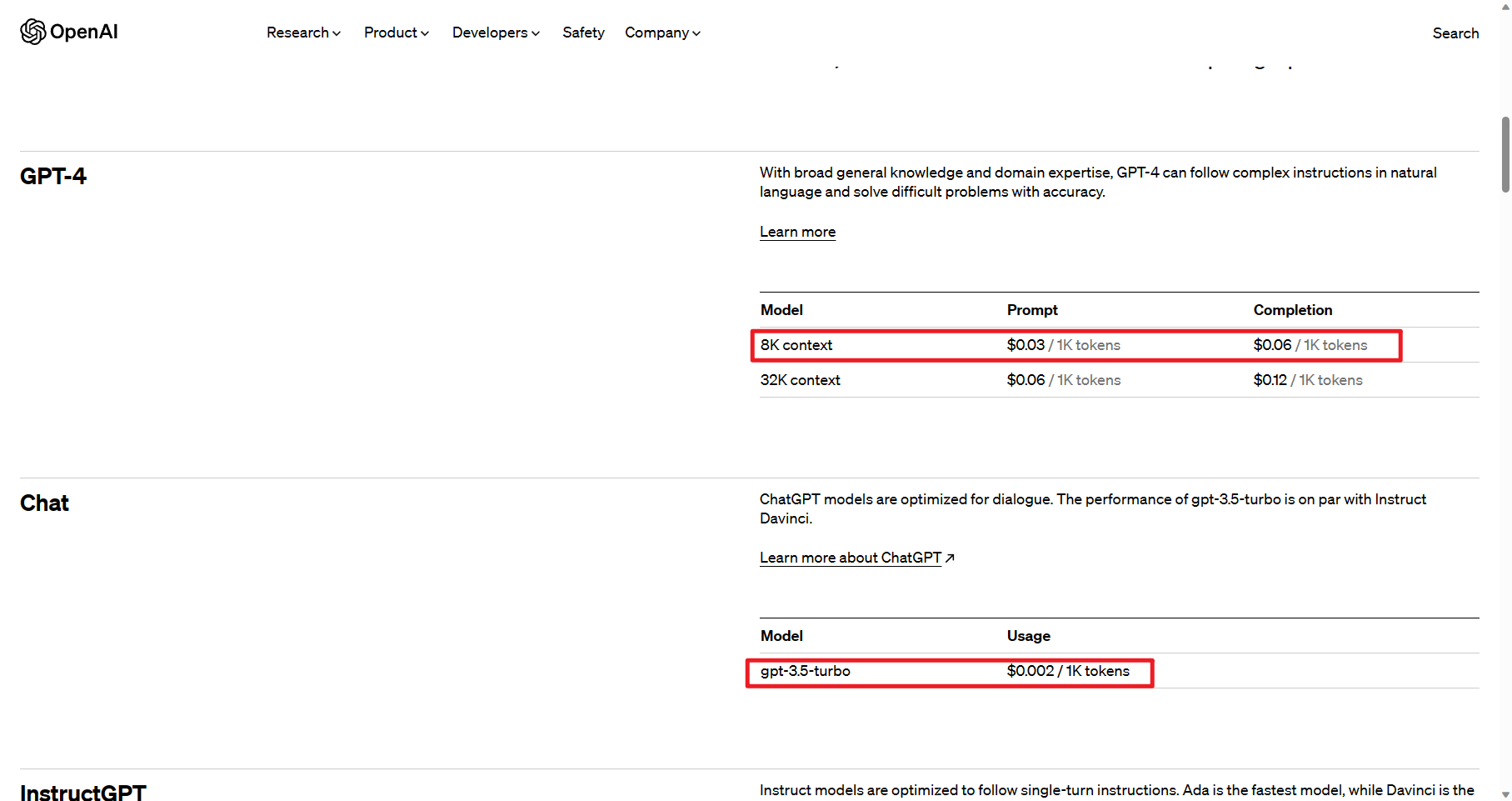The image size is (1512, 801).
Task: Click the gpt-3.5-turbo model cell
Action: 806,671
